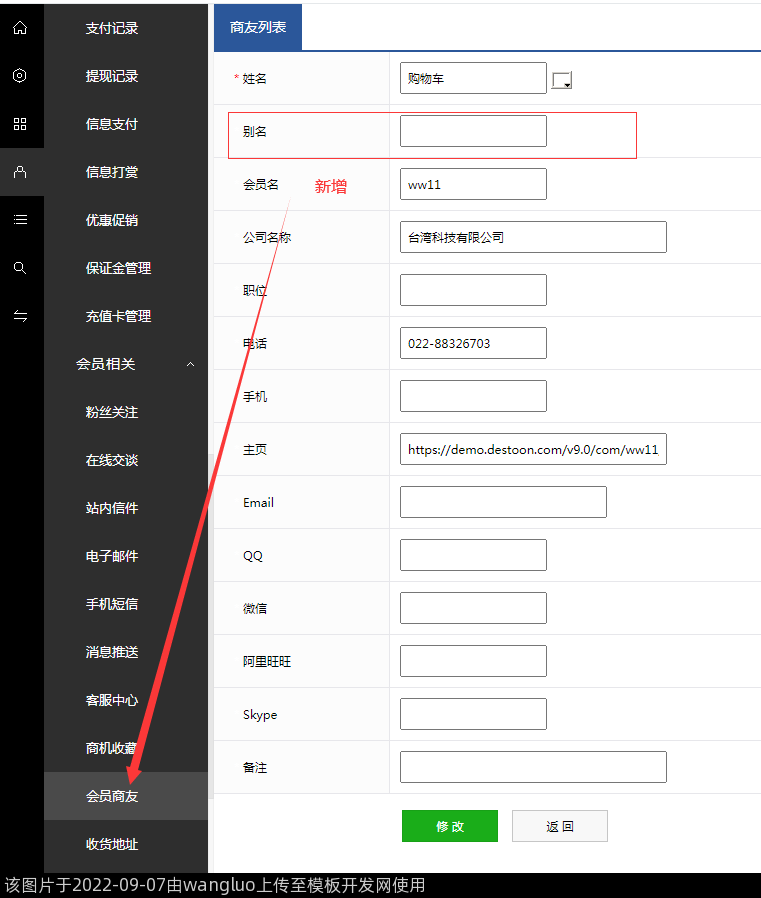Go to 充值卡管理 menu item
761x898 pixels.
(118, 316)
